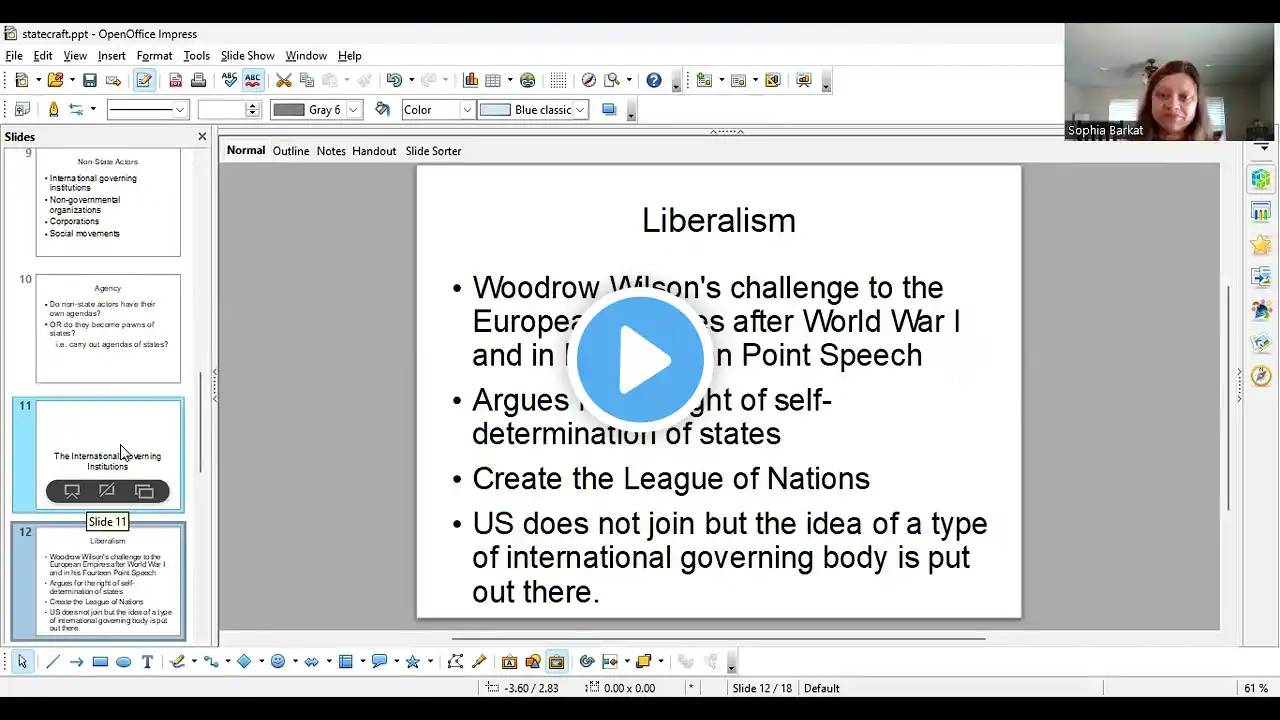Insert a chart with the Chart icon
This screenshot has width=1280, height=720.
pyautogui.click(x=470, y=81)
